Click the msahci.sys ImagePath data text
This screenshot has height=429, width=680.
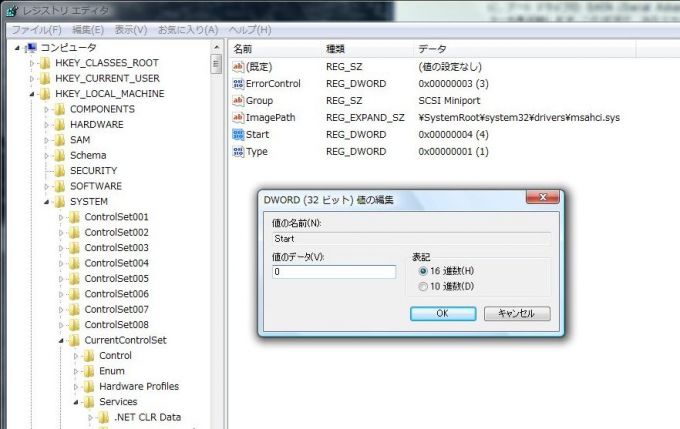point(519,118)
